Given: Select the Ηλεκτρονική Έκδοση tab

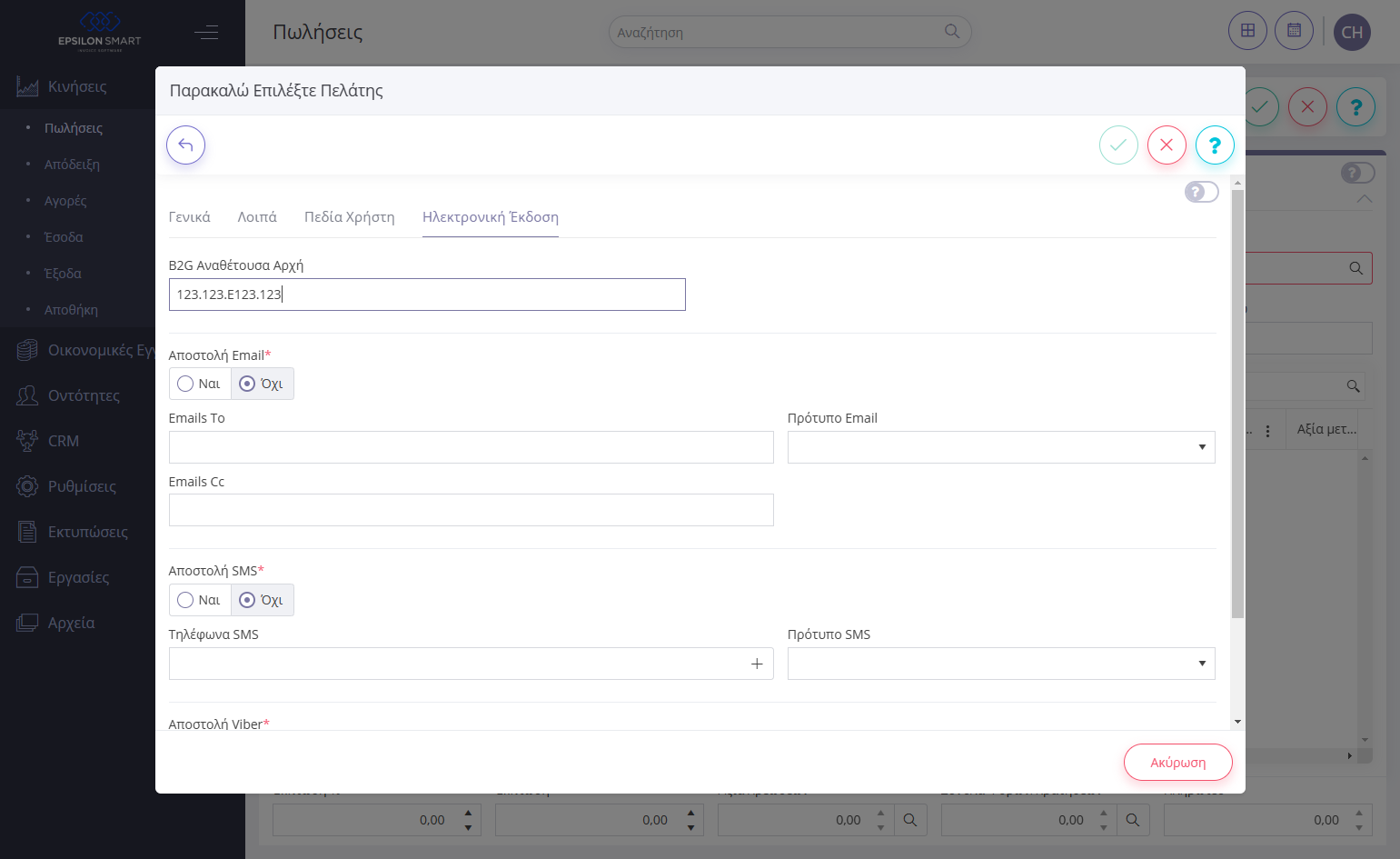Looking at the screenshot, I should click(x=491, y=217).
